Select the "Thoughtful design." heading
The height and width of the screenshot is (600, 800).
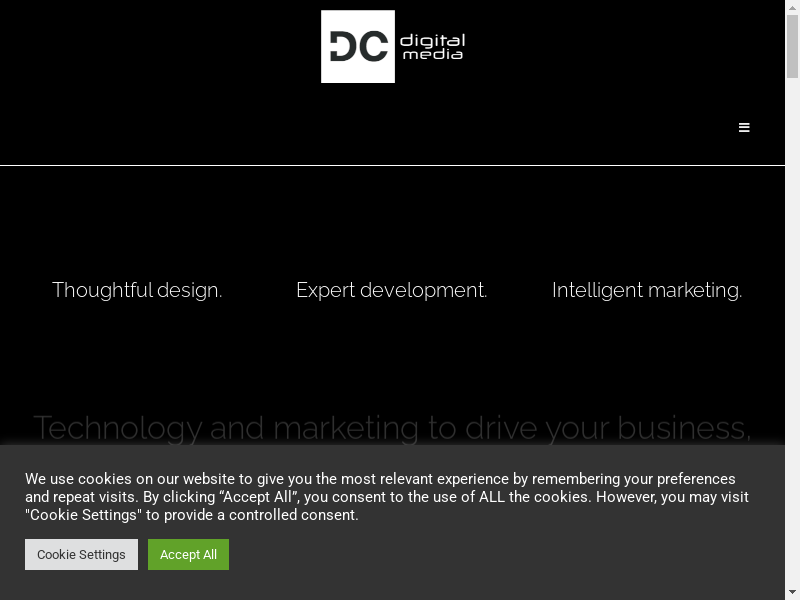pos(137,290)
